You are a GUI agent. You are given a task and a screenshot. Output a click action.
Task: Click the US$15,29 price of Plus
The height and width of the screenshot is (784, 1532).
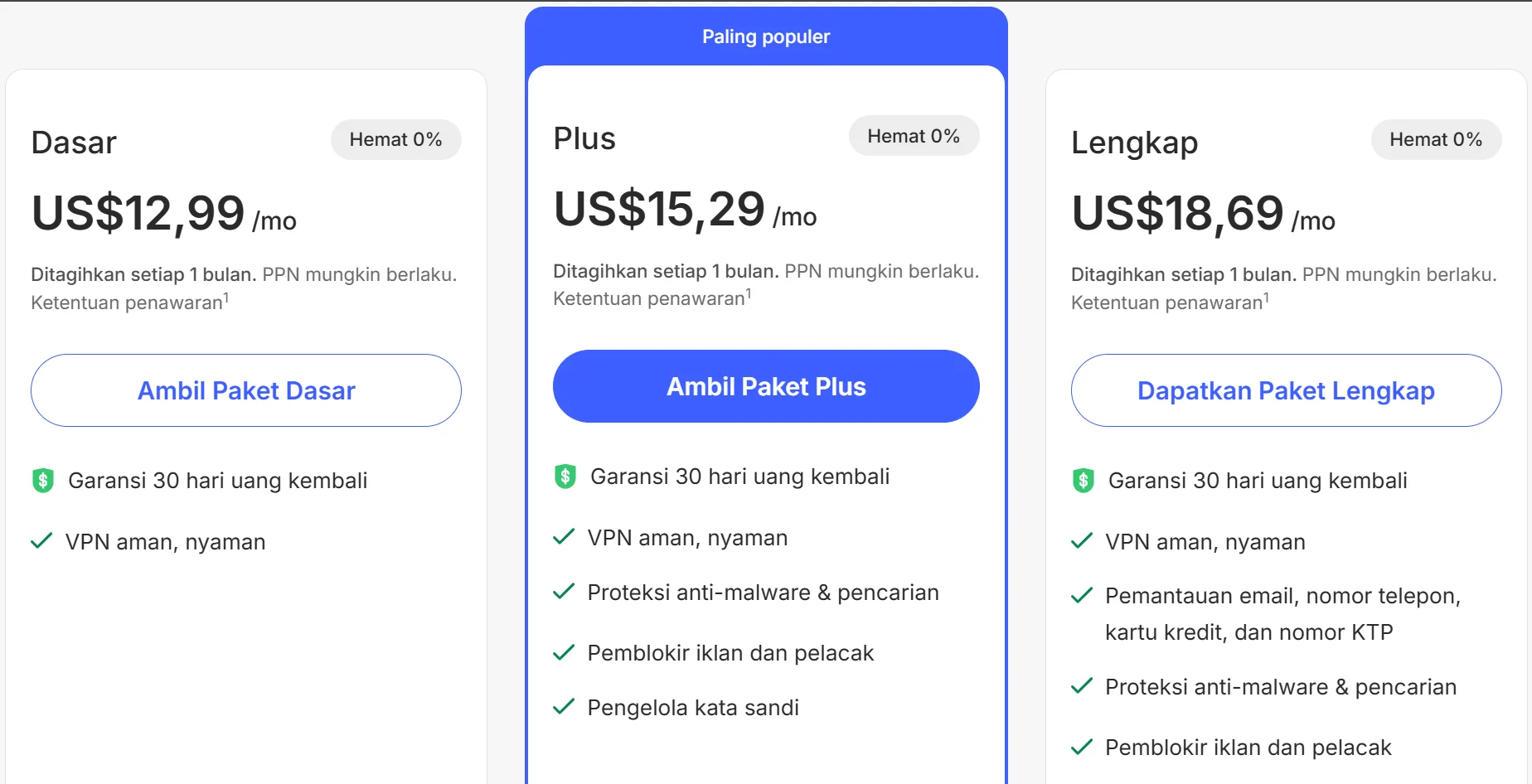(x=660, y=209)
